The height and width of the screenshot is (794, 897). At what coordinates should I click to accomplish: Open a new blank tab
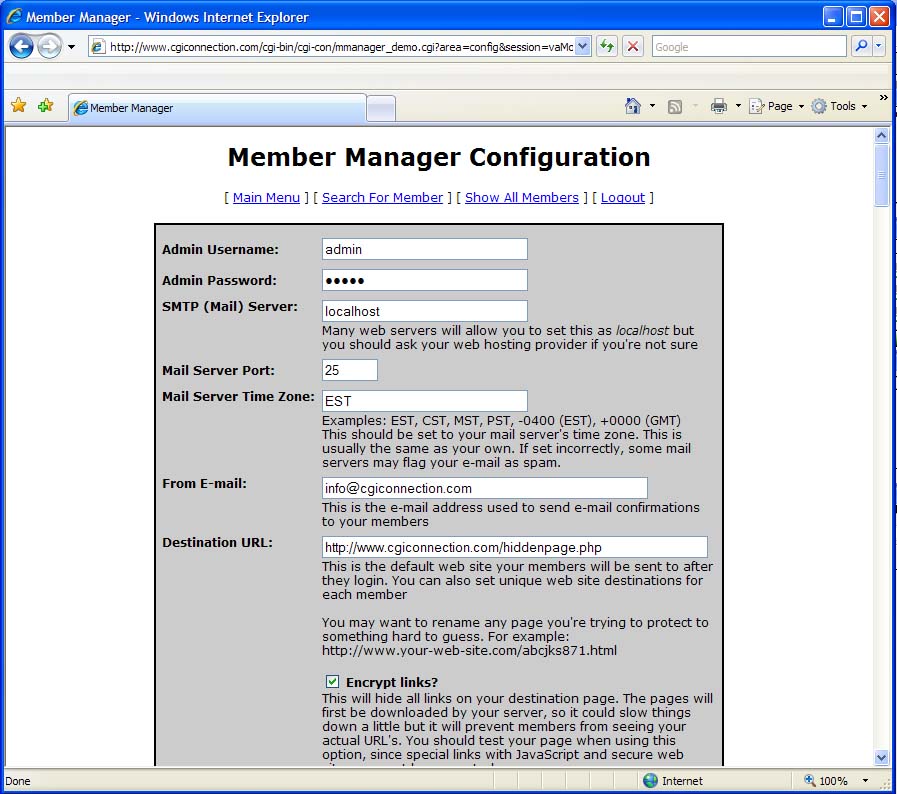coord(380,108)
